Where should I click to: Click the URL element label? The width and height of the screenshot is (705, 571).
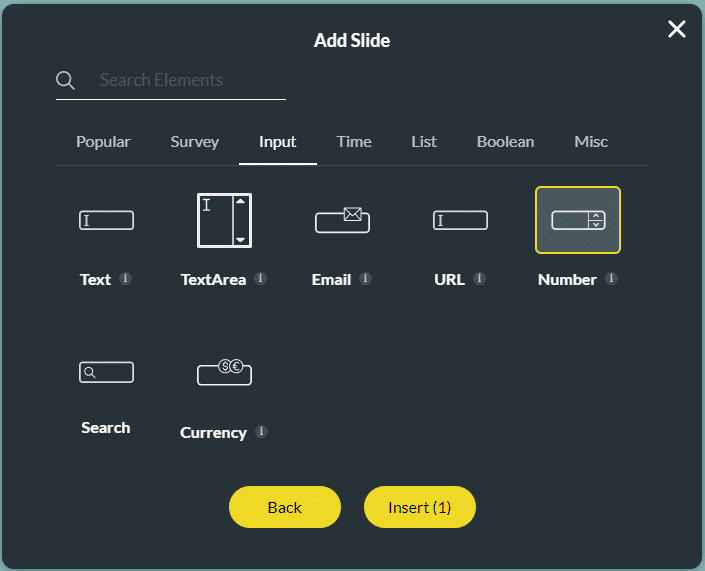coord(449,280)
